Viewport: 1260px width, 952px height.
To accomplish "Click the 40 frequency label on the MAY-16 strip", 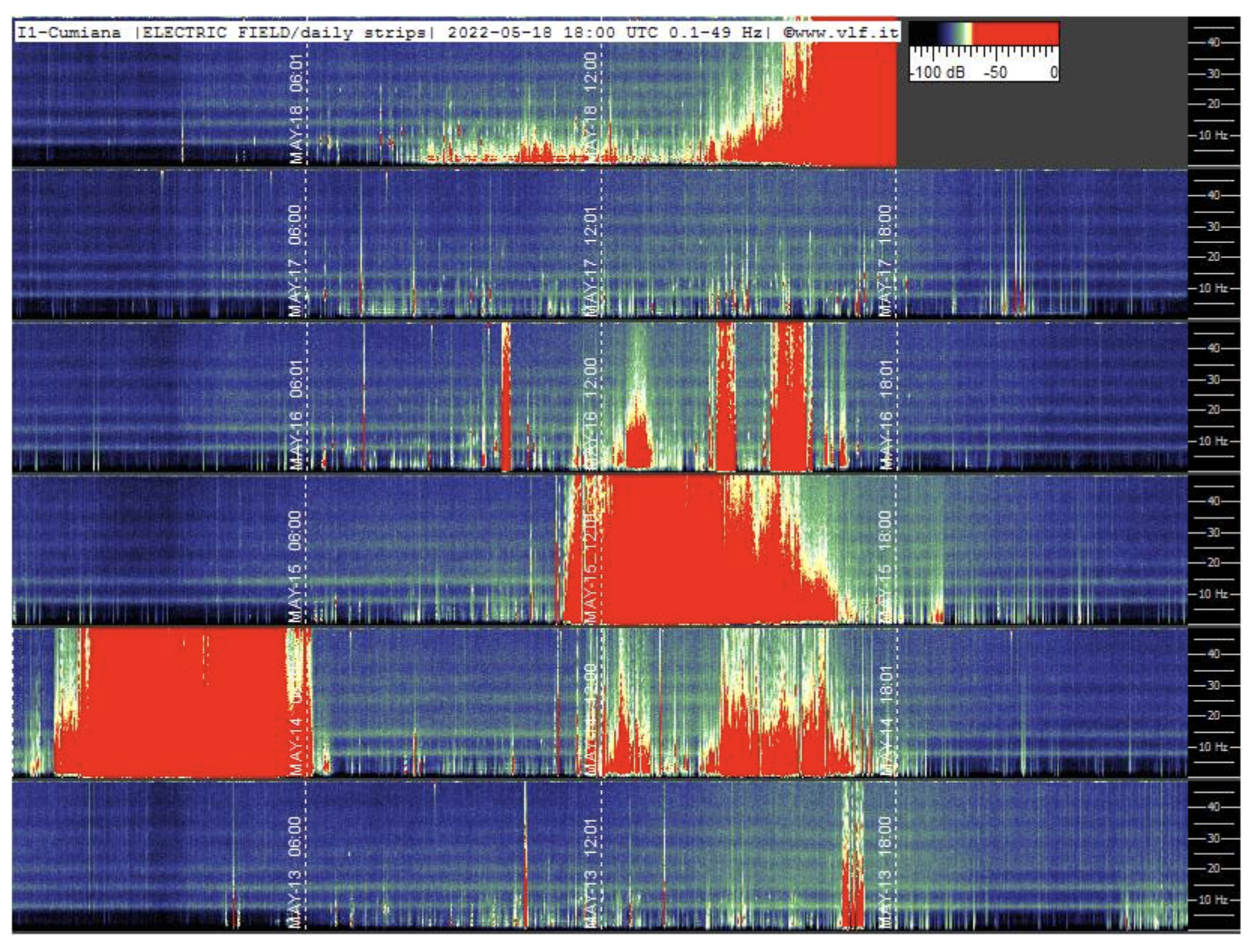I will (1213, 348).
